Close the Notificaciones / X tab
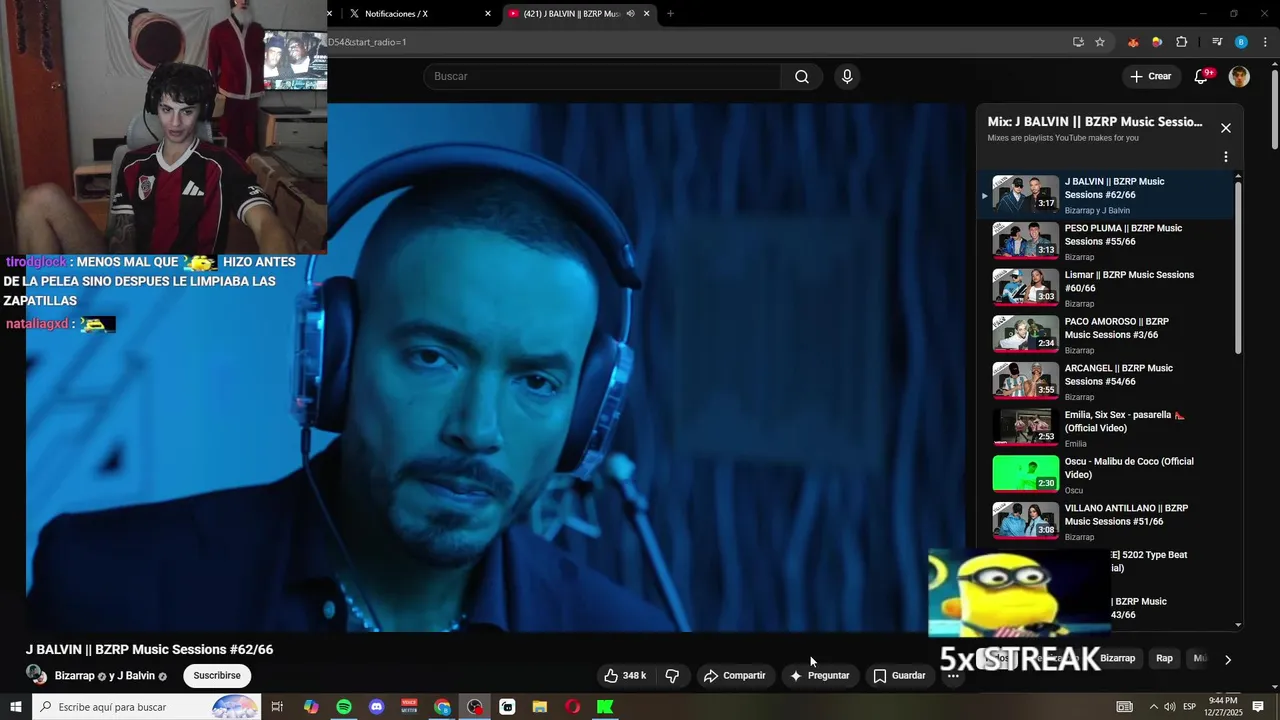 pos(488,14)
